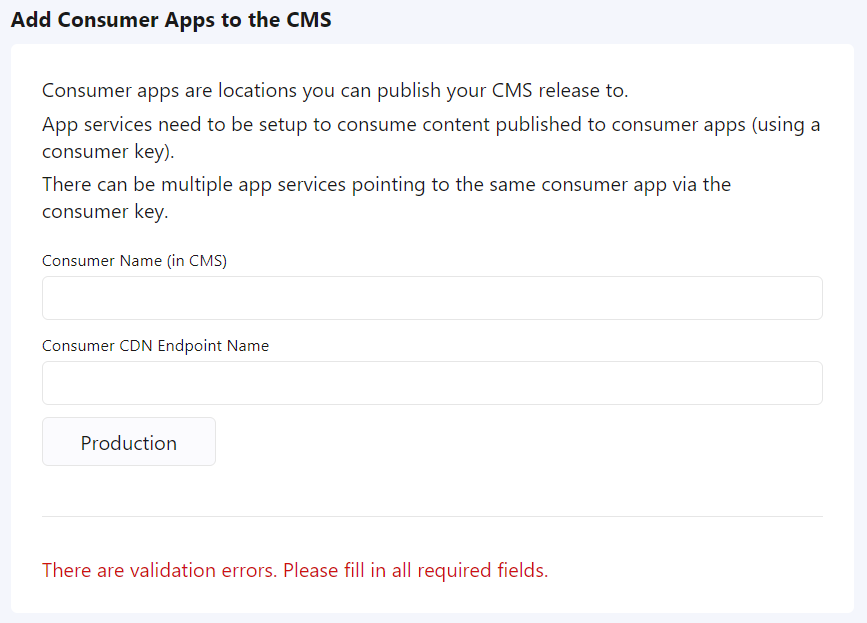Click the words "Please fill in all required fields"
The width and height of the screenshot is (867, 623).
pyautogui.click(x=415, y=571)
